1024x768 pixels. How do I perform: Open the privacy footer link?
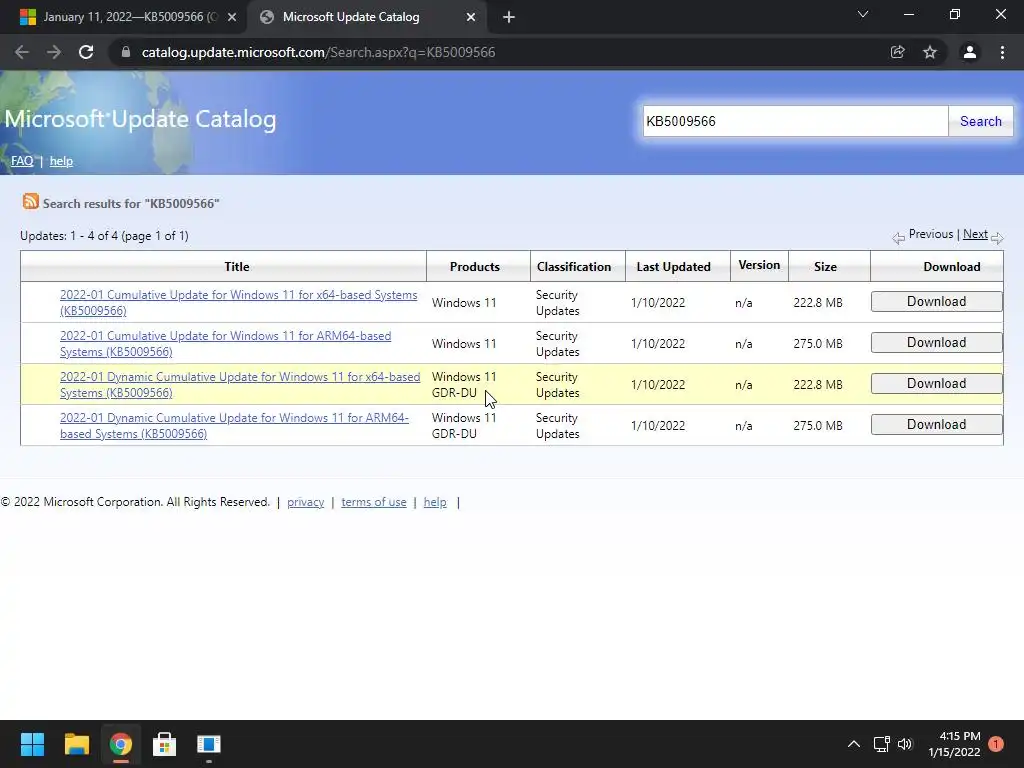(x=306, y=502)
